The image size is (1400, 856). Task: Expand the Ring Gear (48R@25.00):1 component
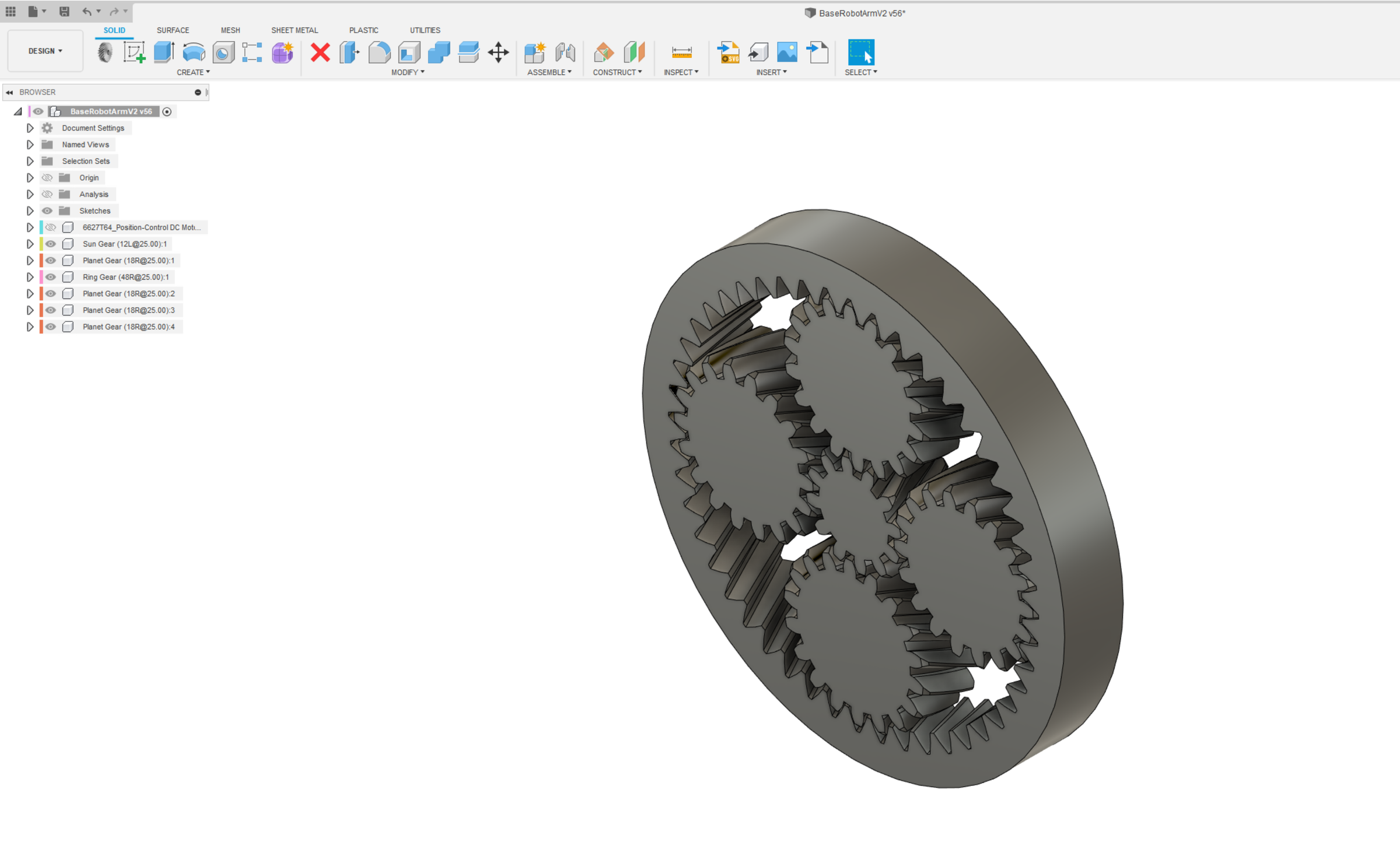click(x=30, y=277)
